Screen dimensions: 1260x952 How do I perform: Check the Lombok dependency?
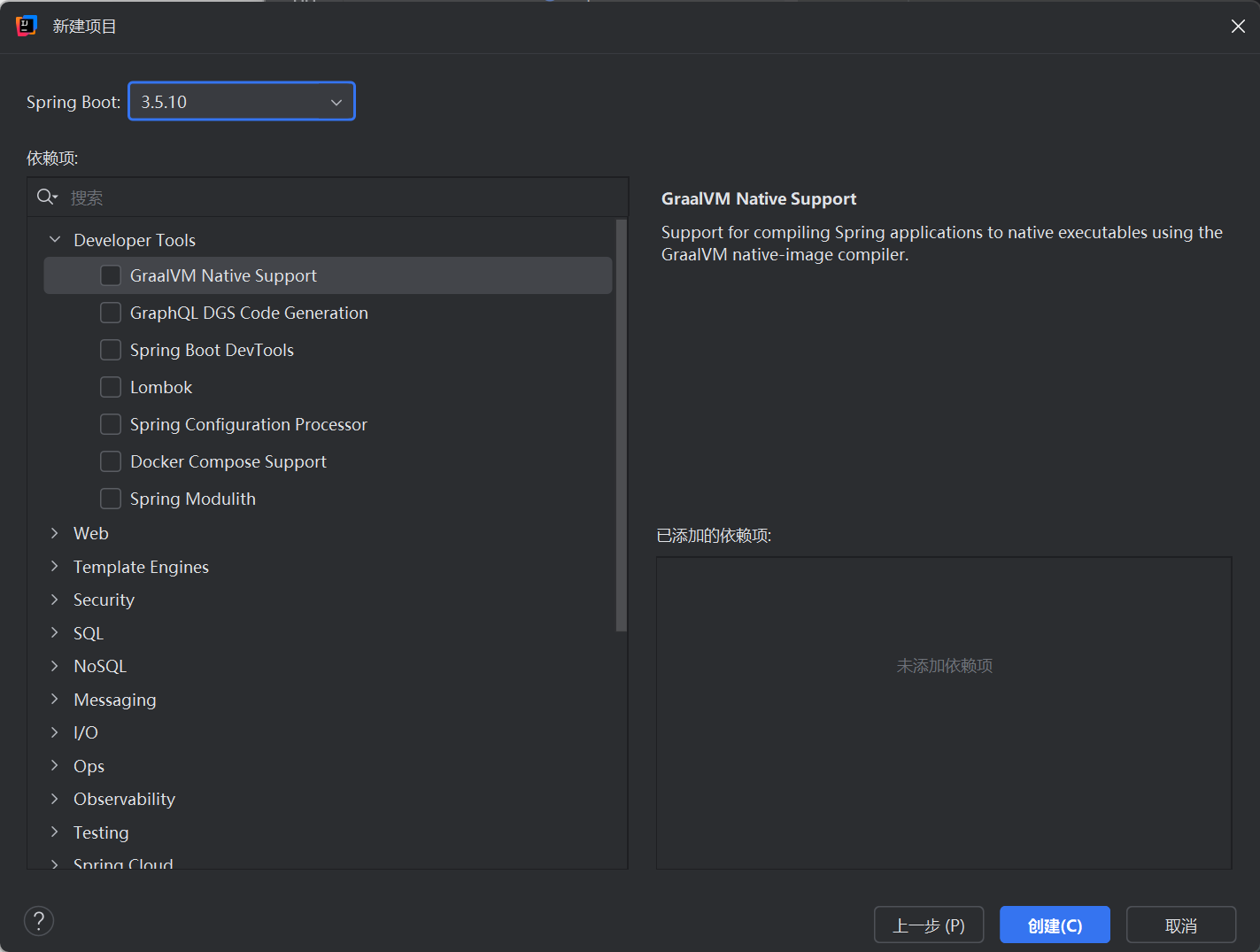click(111, 387)
